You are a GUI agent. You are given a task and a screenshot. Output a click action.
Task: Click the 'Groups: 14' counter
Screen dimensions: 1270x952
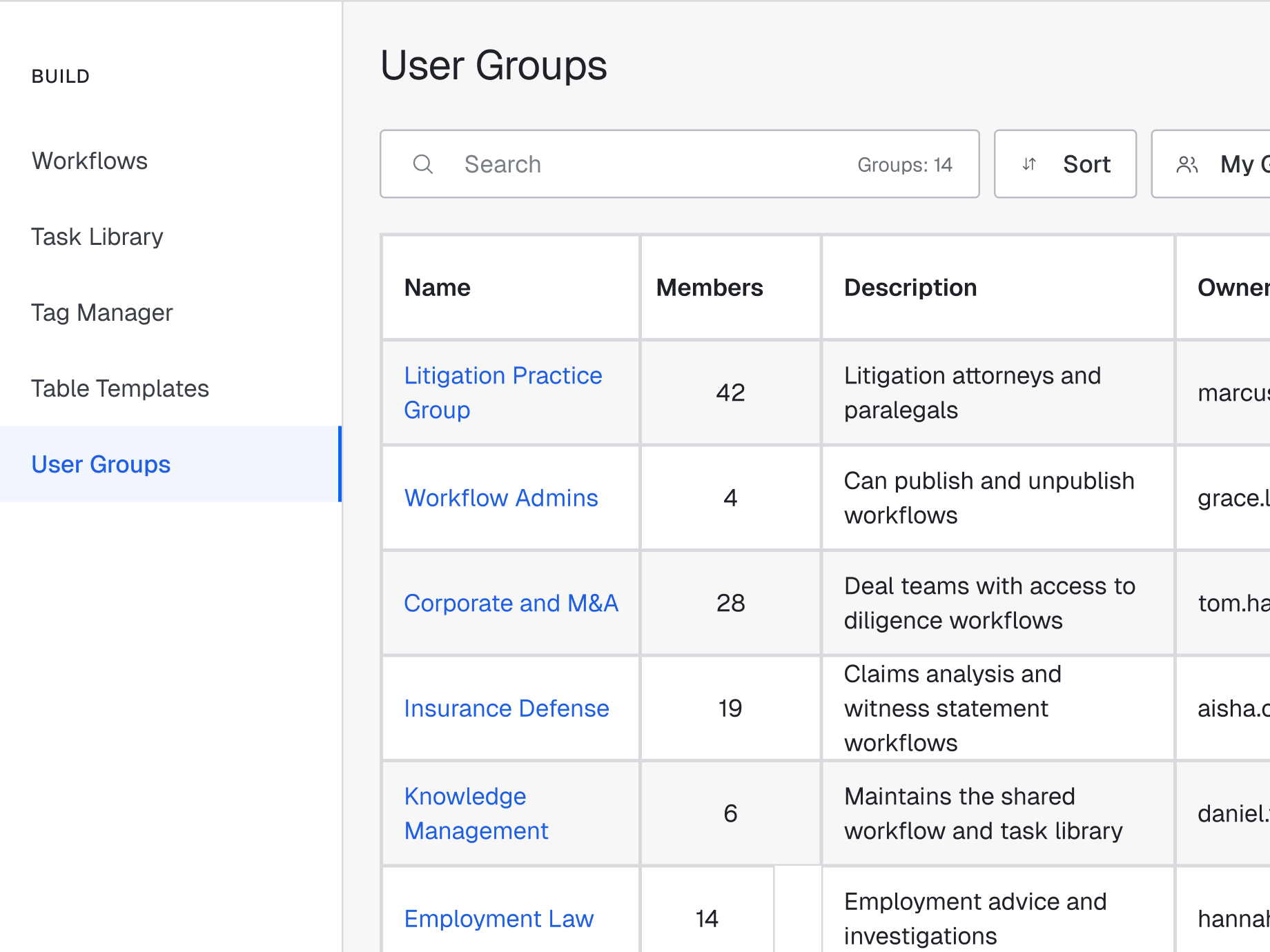click(x=905, y=165)
